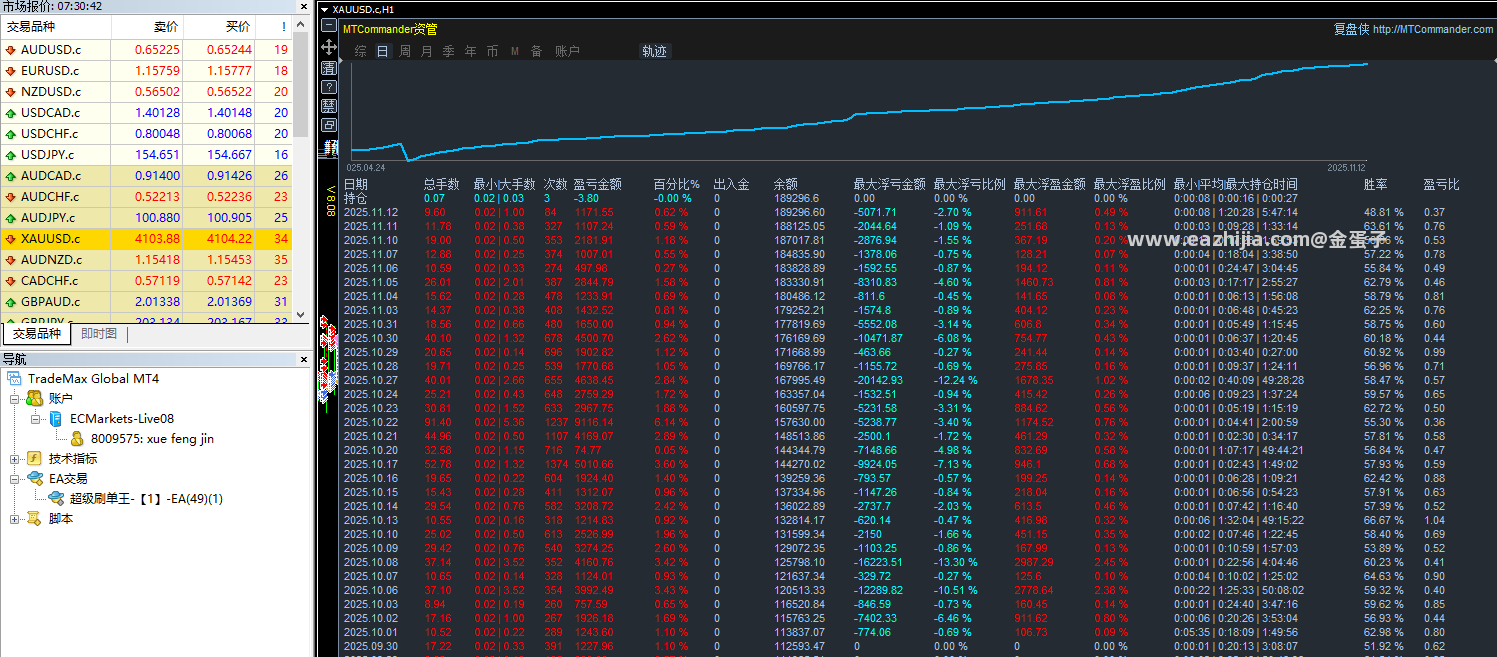Click the user icon beside 8009575 account
This screenshot has height=657, width=1497.
pos(77,439)
